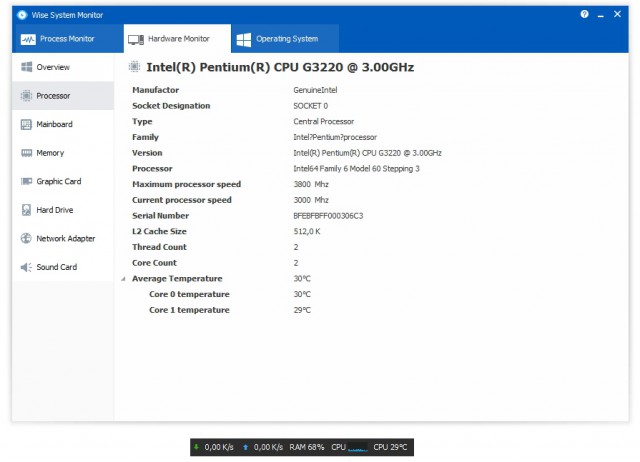The width and height of the screenshot is (640, 462).
Task: Click the CPU usage graph in floating bar
Action: (358, 447)
